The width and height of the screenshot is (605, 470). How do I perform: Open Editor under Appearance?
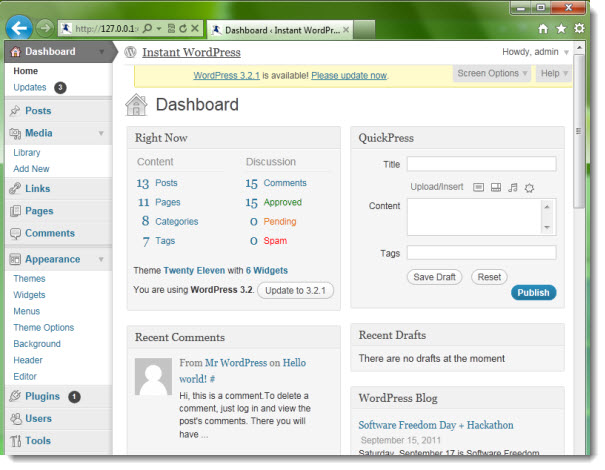pyautogui.click(x=25, y=377)
